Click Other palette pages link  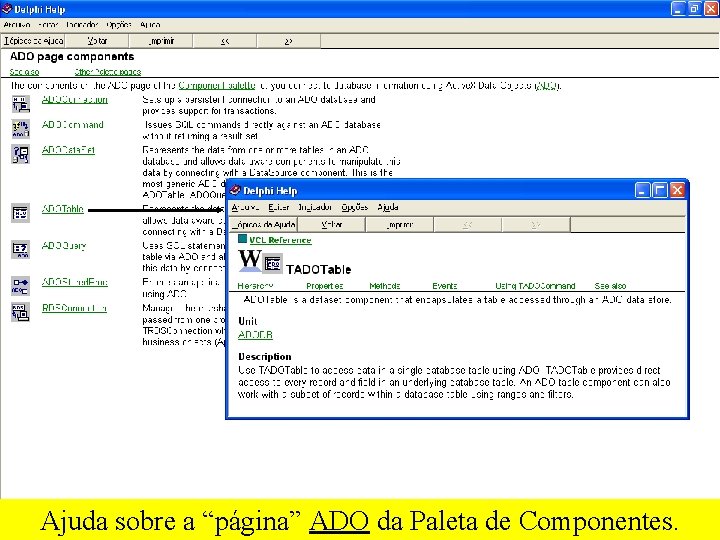pos(108,72)
